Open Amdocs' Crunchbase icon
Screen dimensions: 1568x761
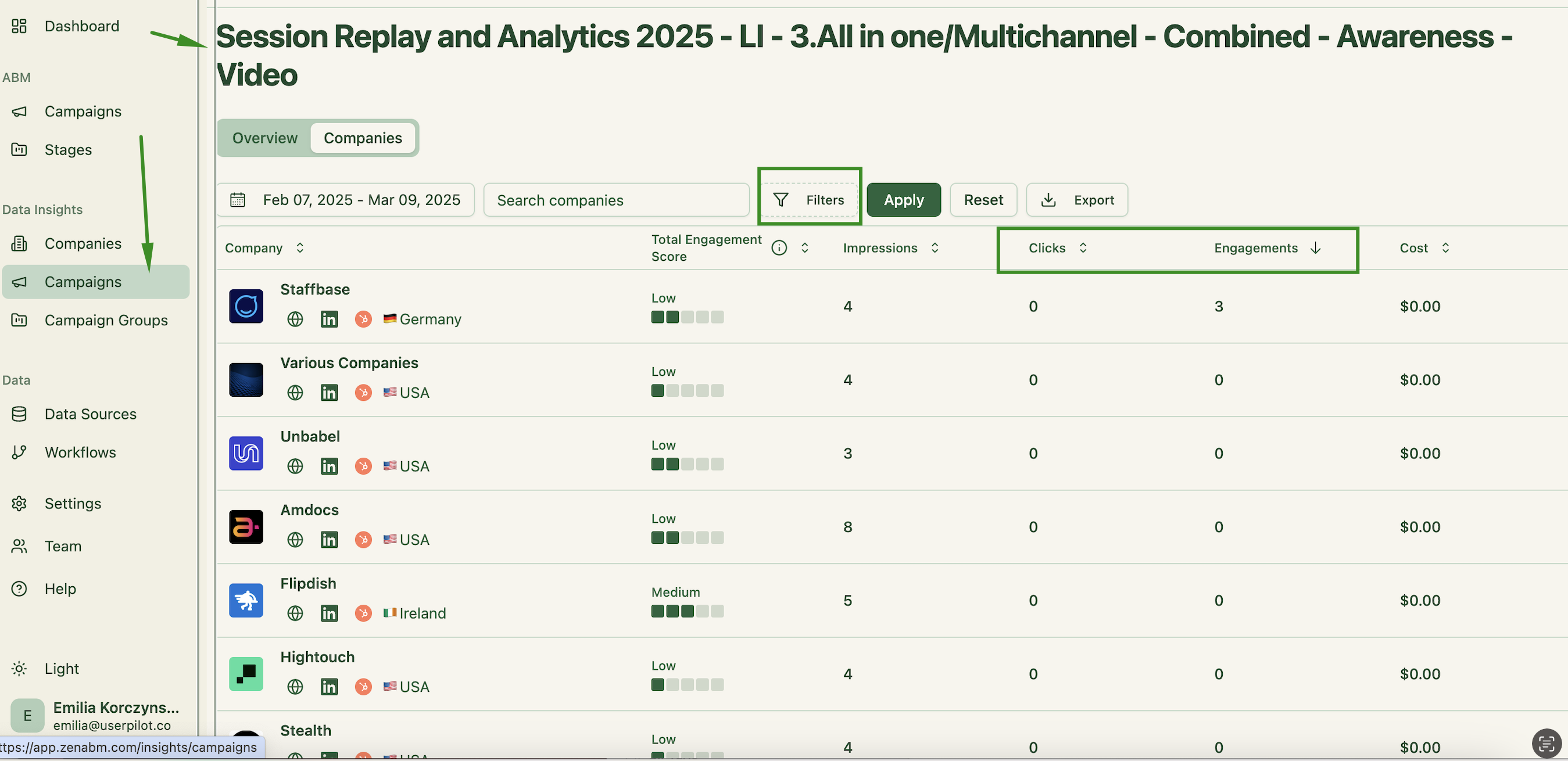point(363,540)
